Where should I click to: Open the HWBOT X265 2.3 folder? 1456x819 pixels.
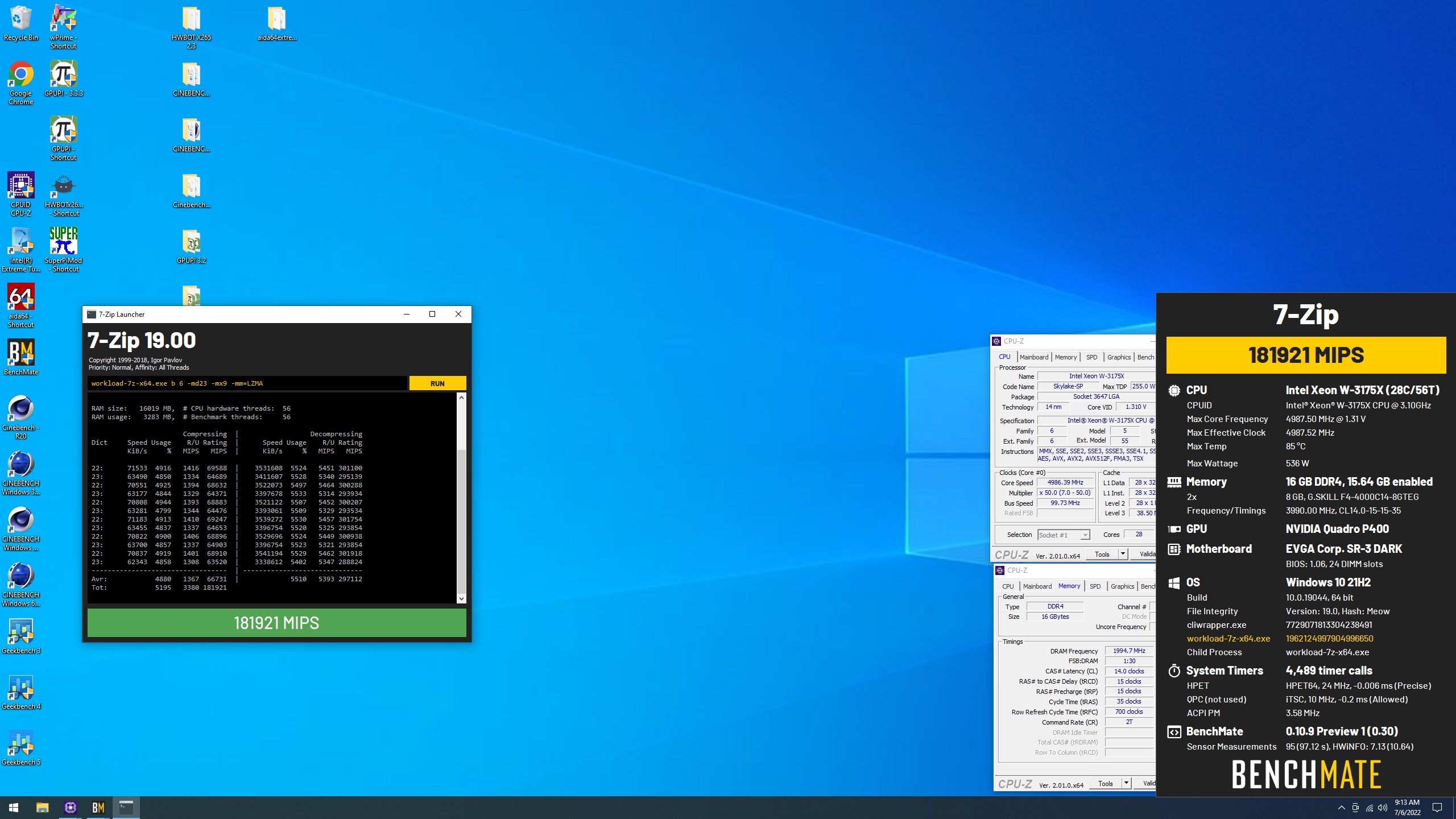(x=191, y=27)
